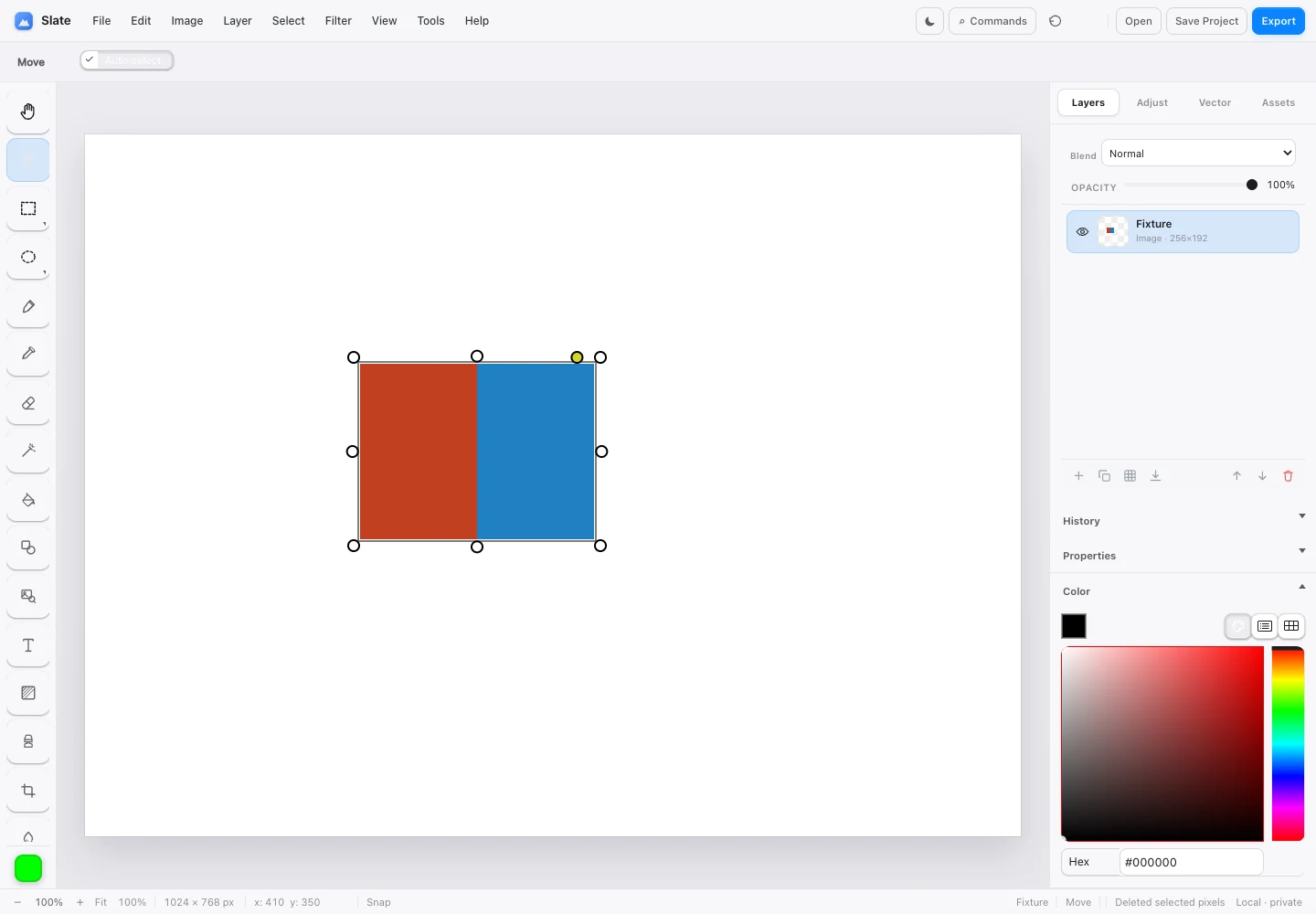1316x914 pixels.
Task: Expand the History panel
Action: point(1183,520)
